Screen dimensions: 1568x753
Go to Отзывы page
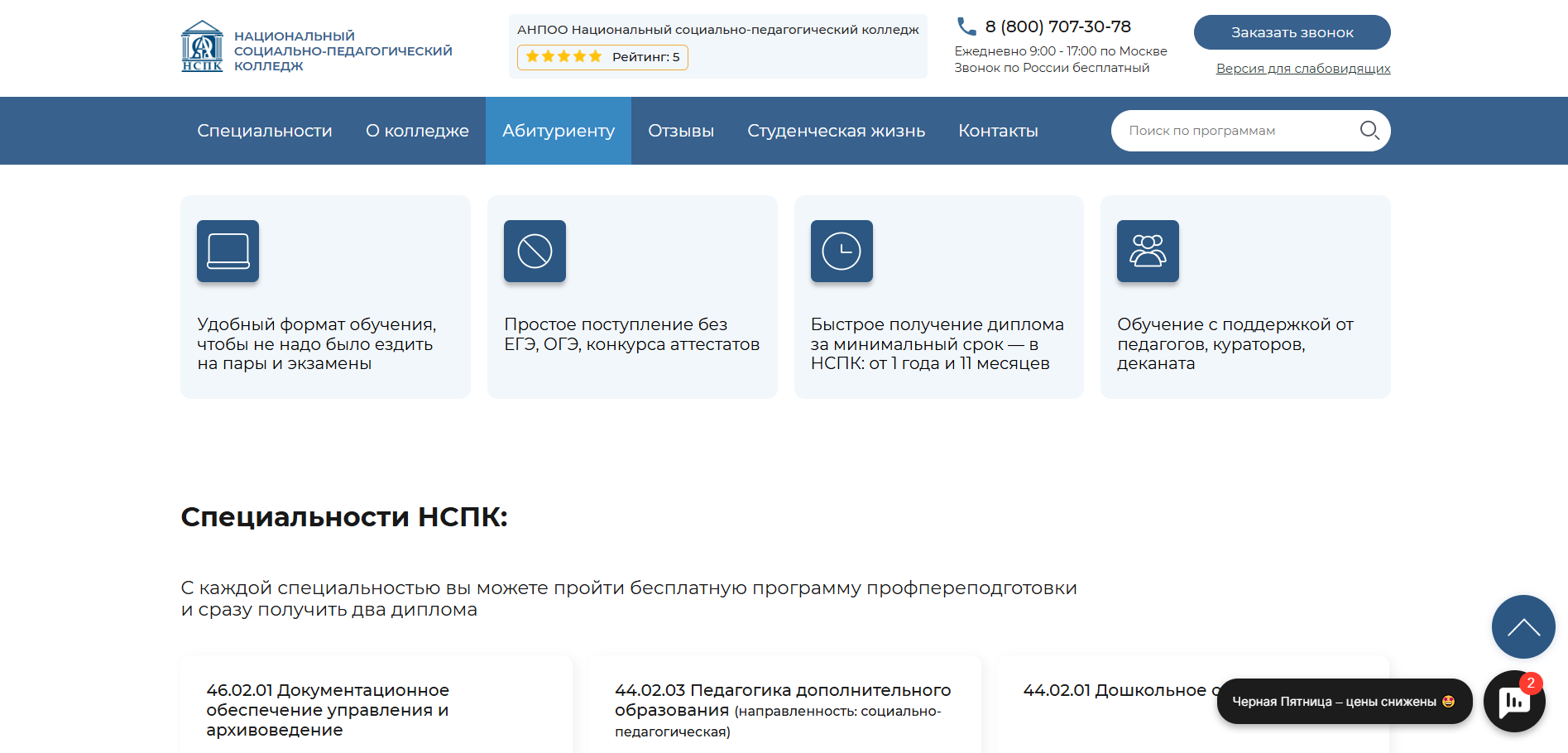coord(681,131)
